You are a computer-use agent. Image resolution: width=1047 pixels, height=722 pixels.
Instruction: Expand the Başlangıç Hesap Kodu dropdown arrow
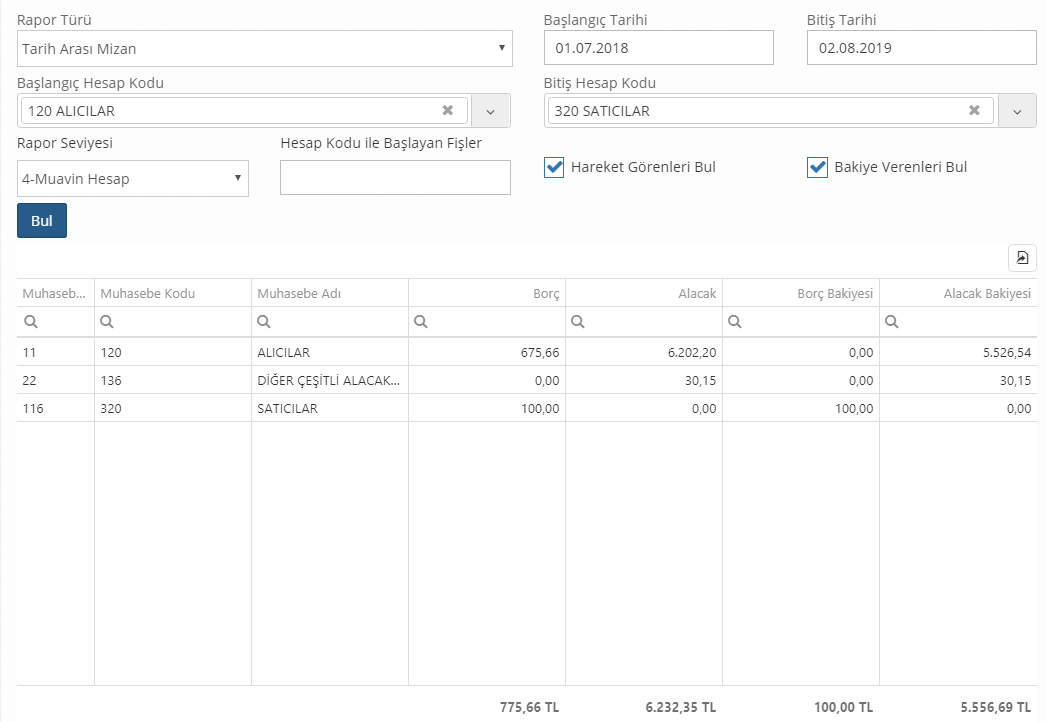pos(490,111)
